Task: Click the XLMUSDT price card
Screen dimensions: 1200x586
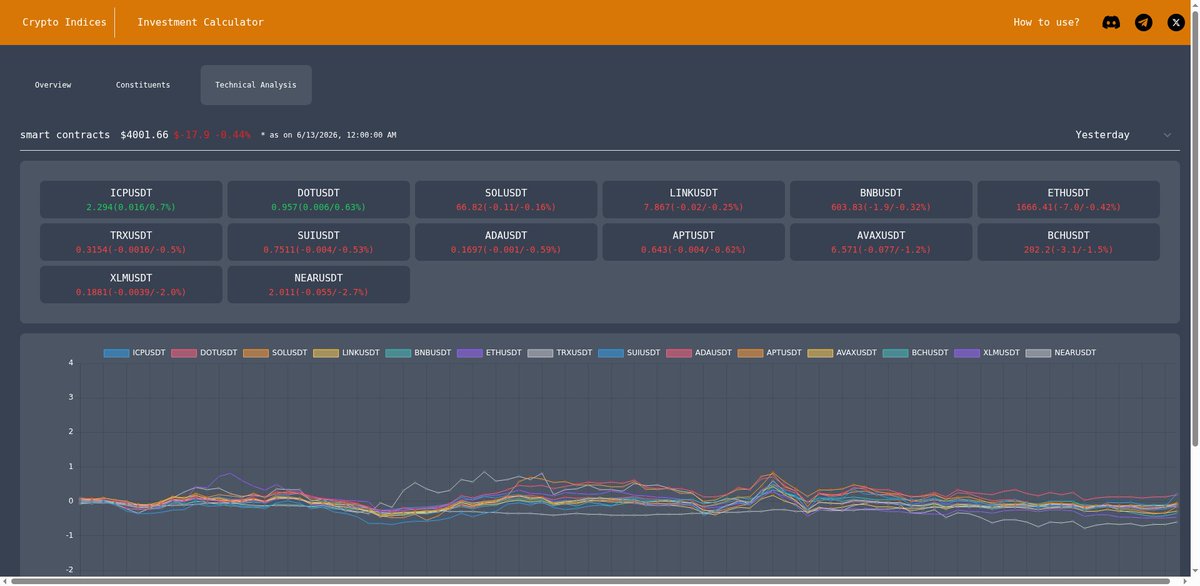Action: click(131, 284)
